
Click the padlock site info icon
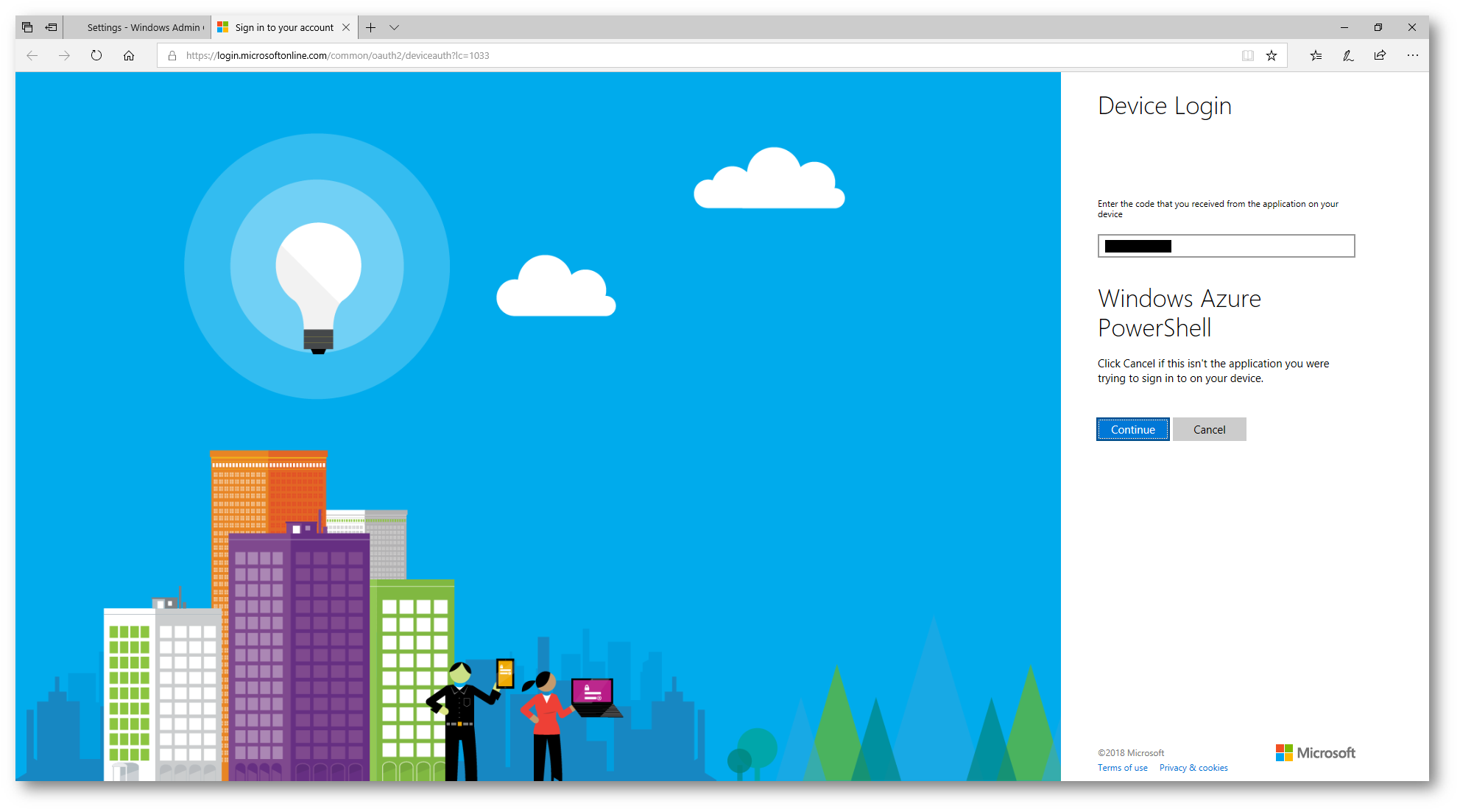(x=172, y=55)
